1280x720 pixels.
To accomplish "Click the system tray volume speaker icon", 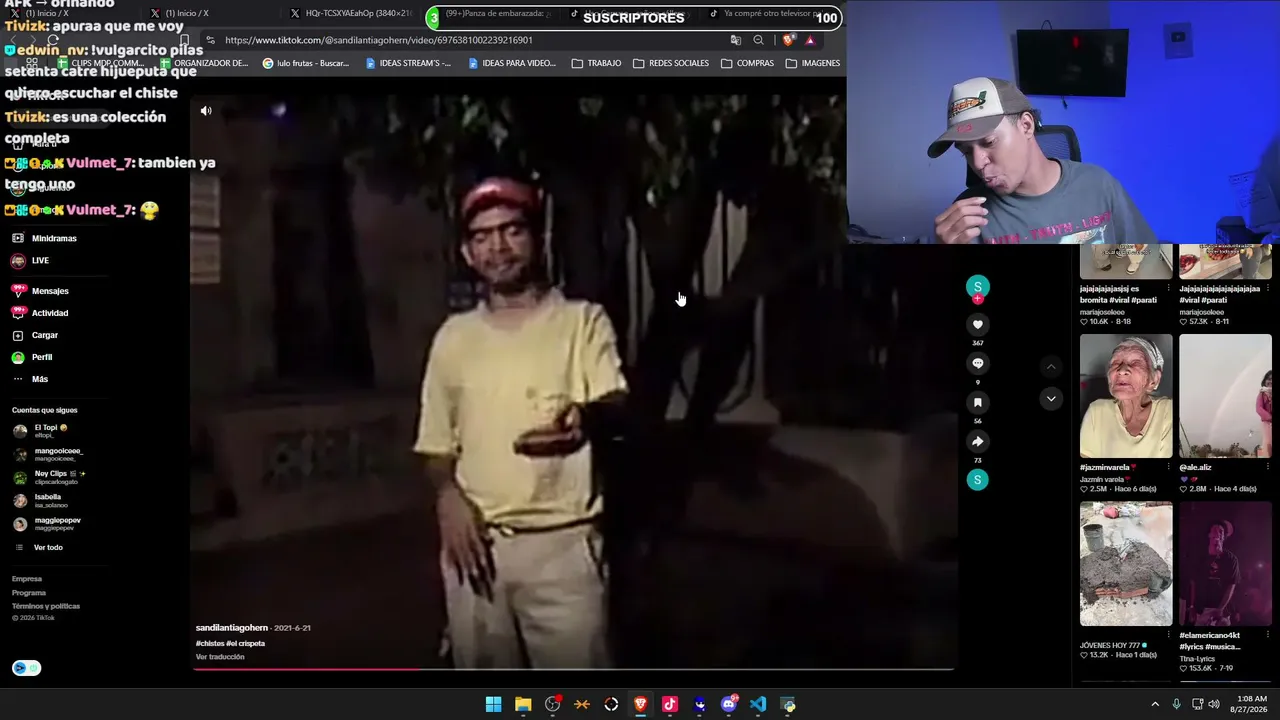I will (1214, 704).
